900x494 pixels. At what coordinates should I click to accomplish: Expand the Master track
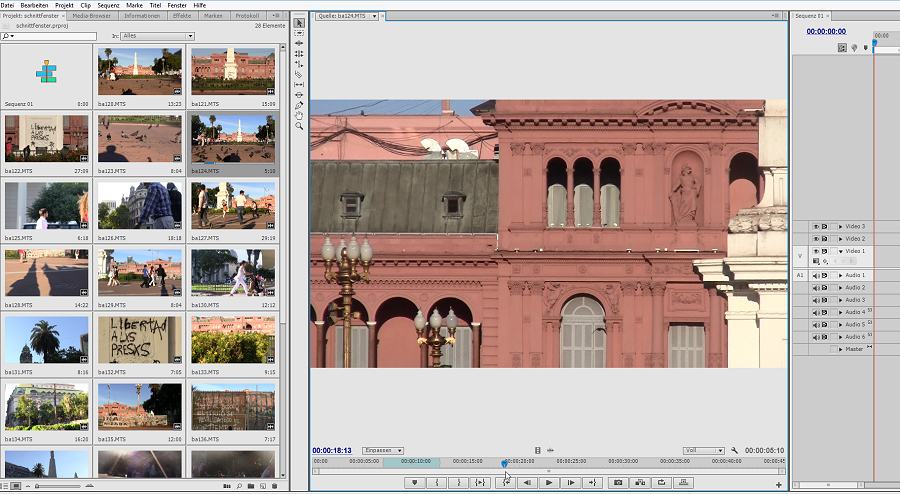click(841, 349)
